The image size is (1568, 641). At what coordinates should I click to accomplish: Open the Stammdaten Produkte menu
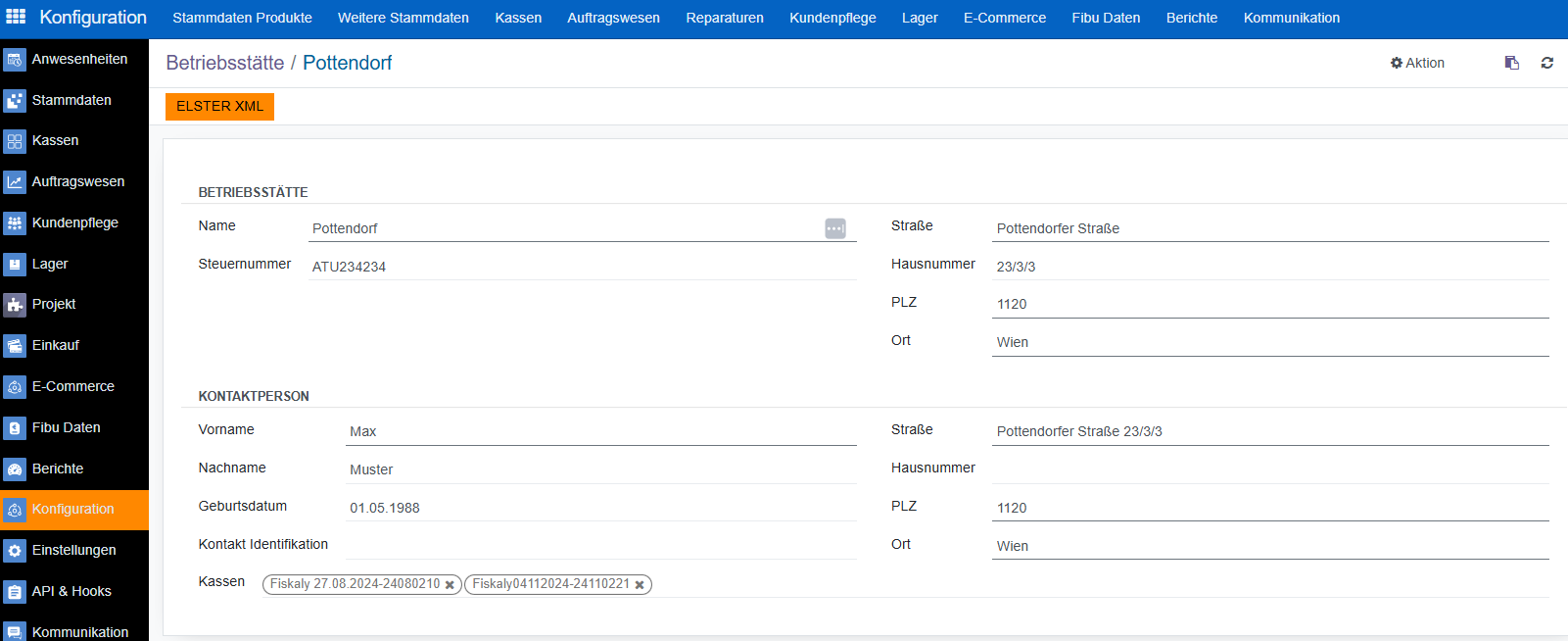tap(242, 18)
